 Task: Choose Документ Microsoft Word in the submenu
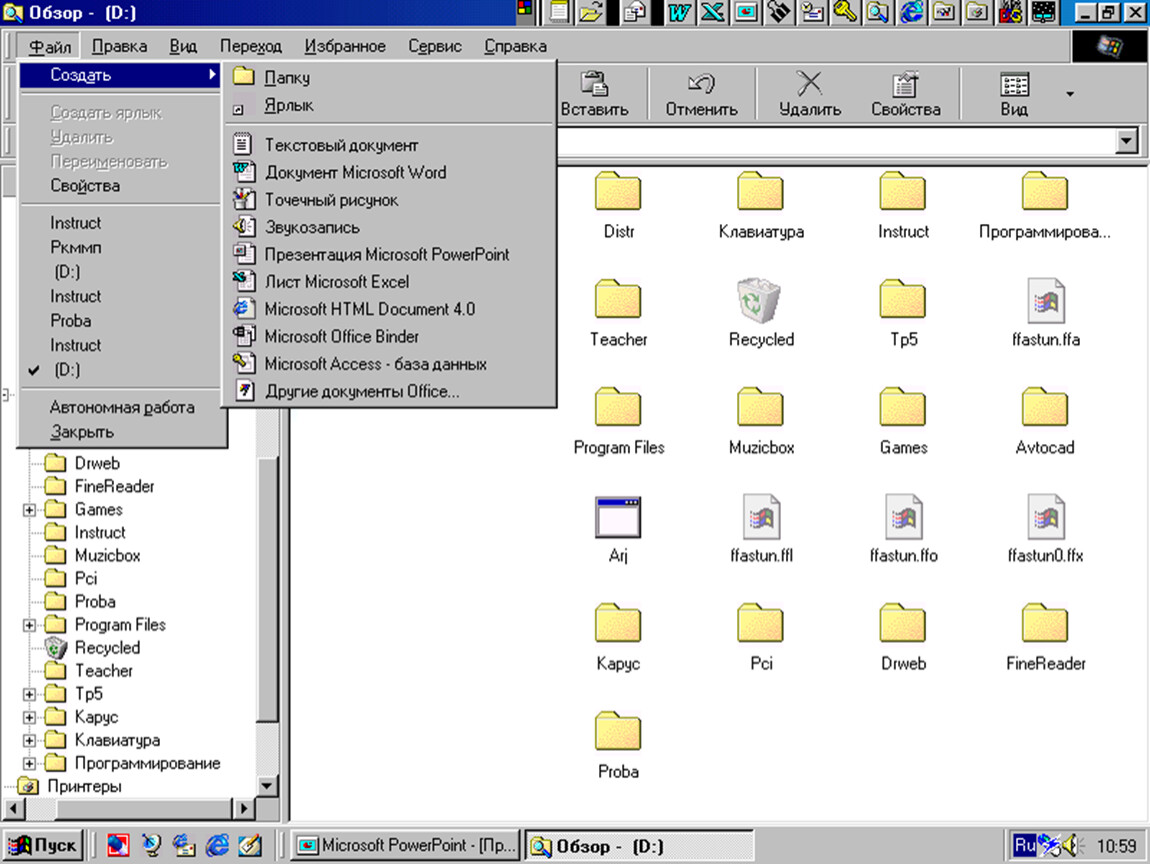coord(391,172)
